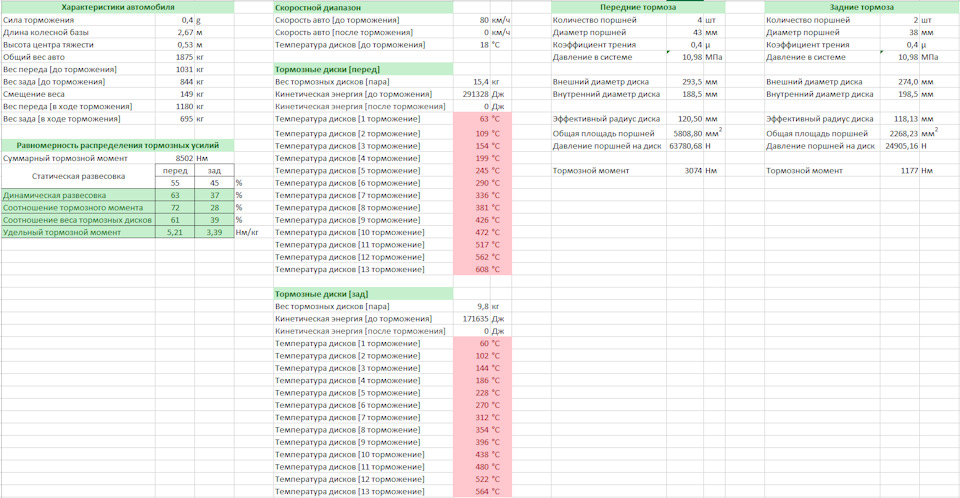Select the rear piston diameter value '38'
The image size is (960, 498).
900,32
